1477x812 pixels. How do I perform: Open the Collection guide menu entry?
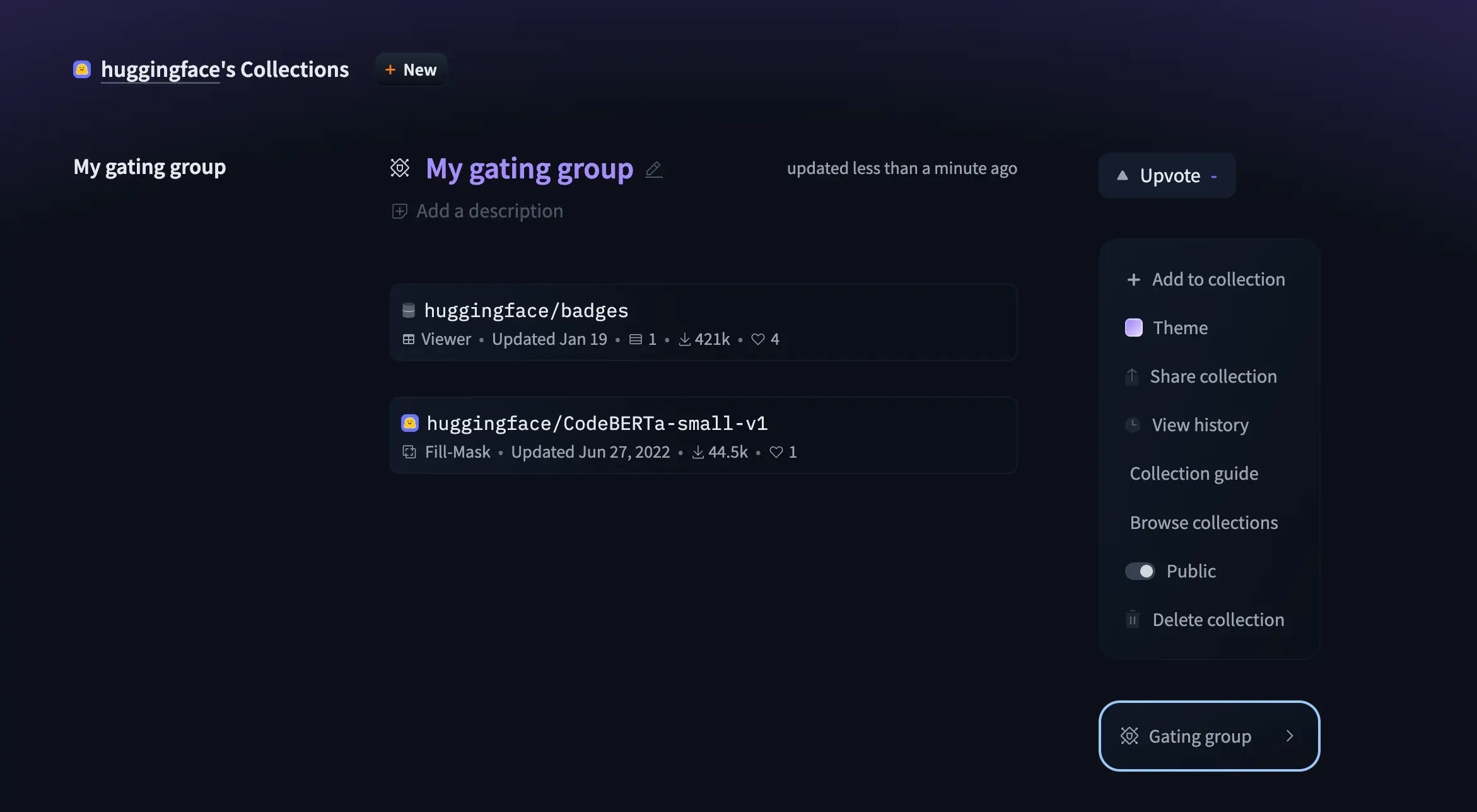tap(1194, 473)
